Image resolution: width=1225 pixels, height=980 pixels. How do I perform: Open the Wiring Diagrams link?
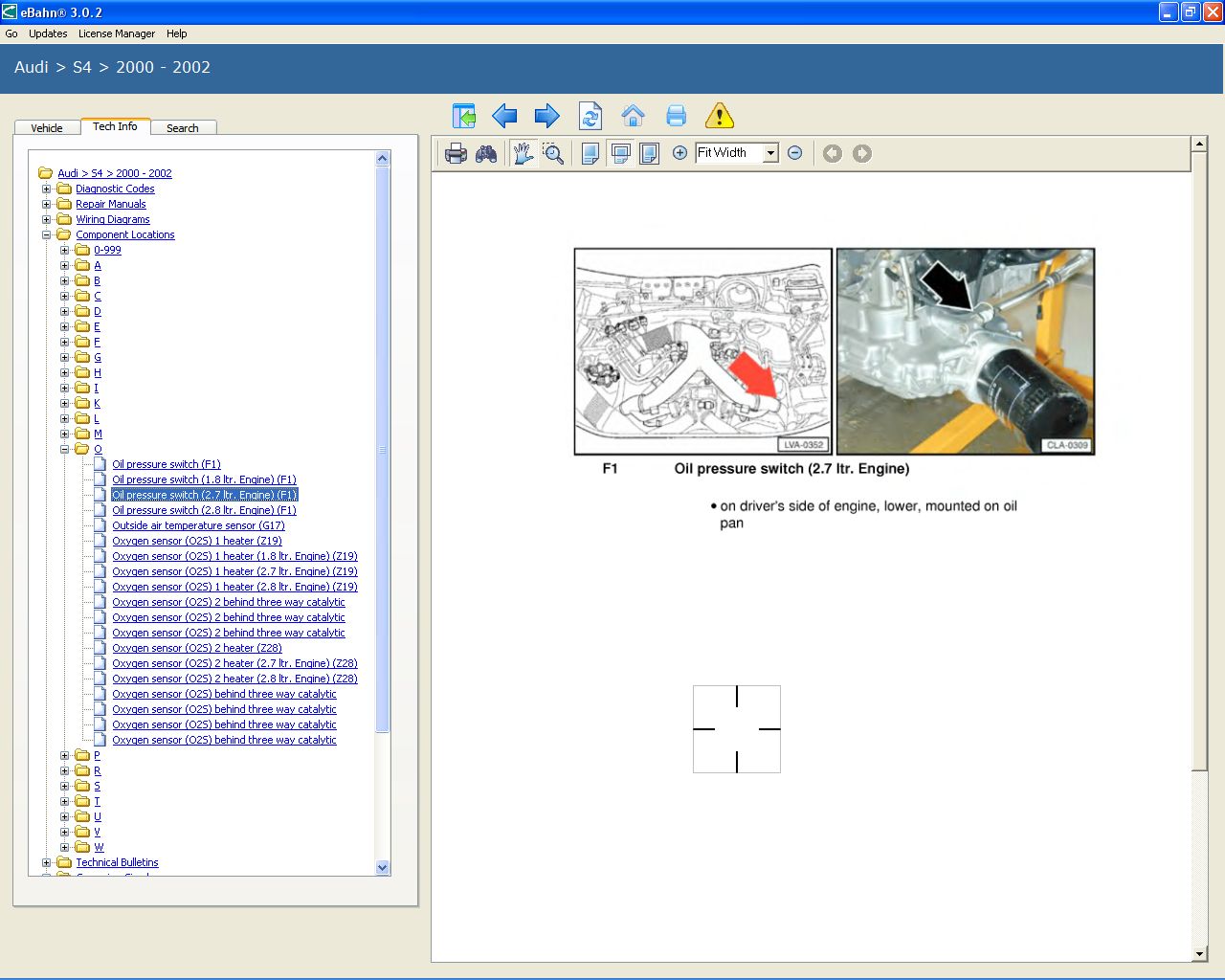(x=113, y=219)
